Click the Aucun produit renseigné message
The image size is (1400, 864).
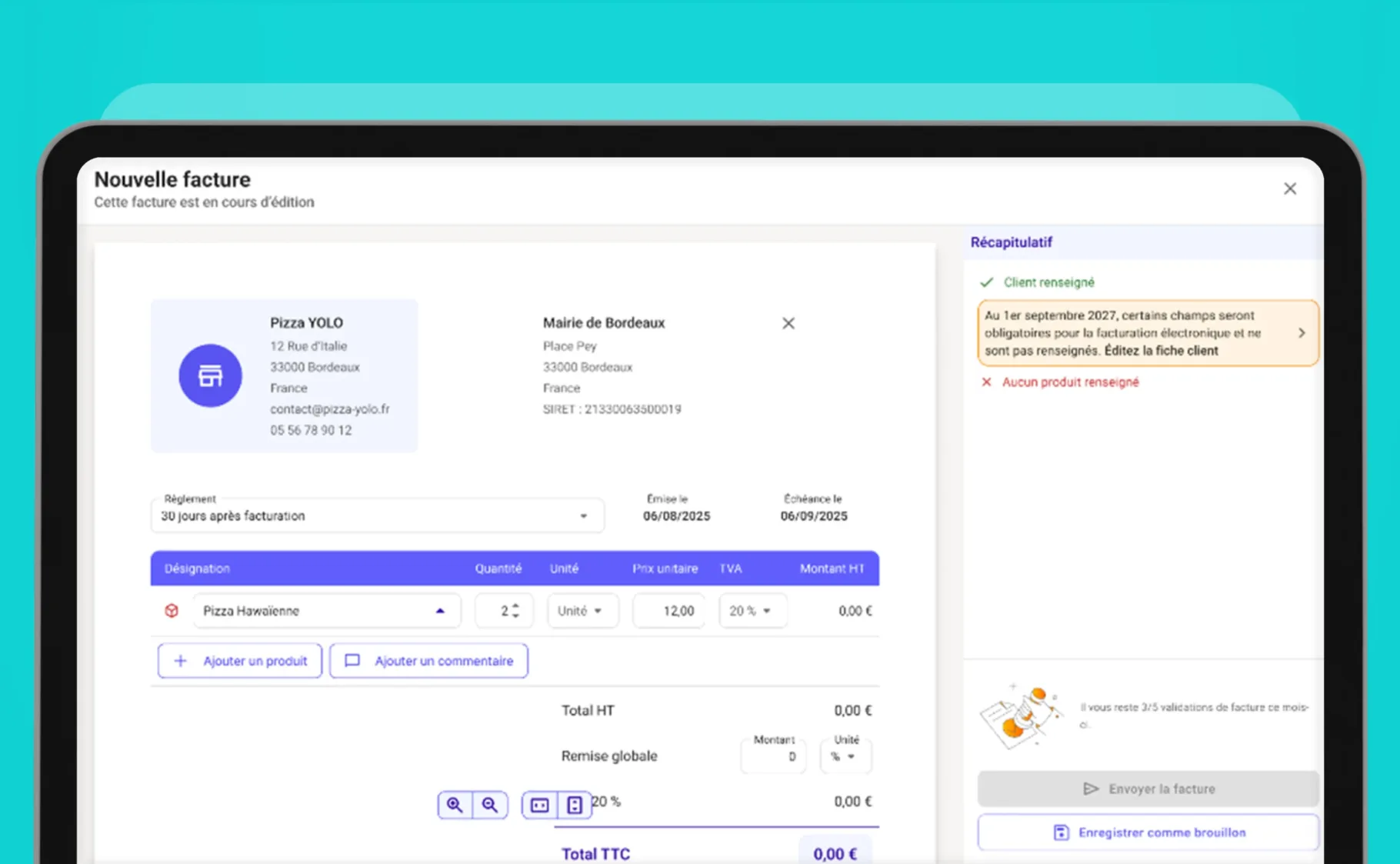click(x=1070, y=382)
